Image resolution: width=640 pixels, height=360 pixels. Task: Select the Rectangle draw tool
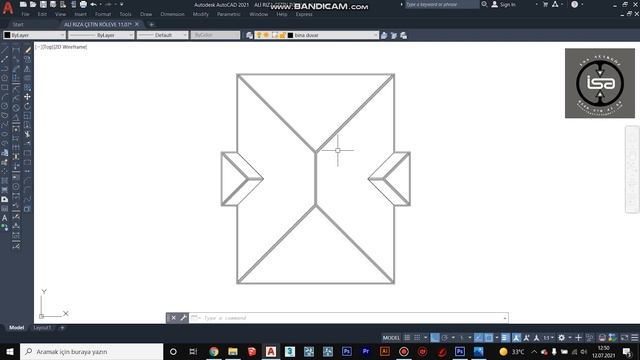(x=4, y=87)
